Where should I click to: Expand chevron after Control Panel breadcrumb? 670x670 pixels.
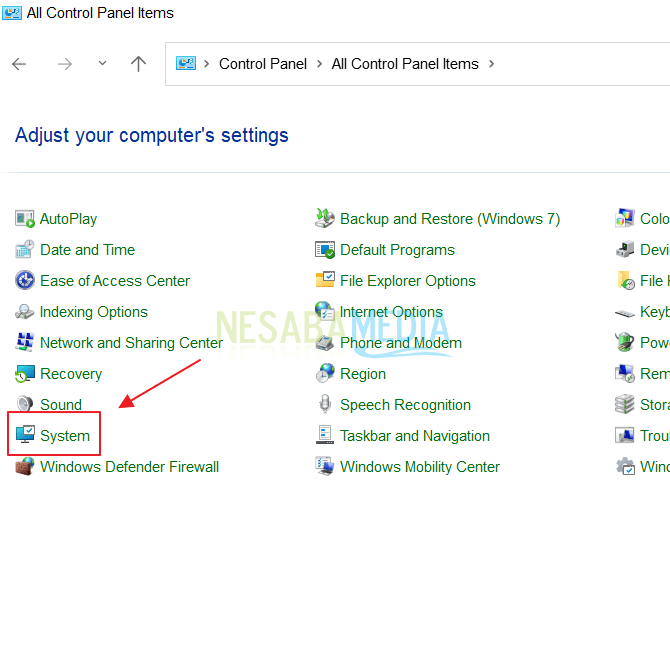[x=320, y=64]
